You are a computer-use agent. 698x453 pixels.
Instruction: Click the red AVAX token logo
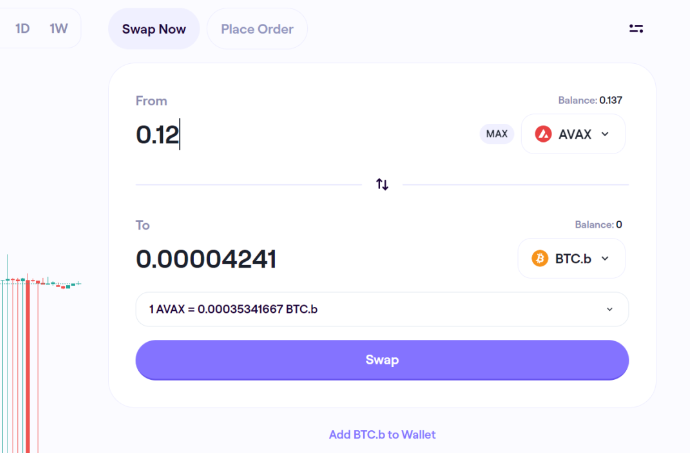tap(543, 134)
